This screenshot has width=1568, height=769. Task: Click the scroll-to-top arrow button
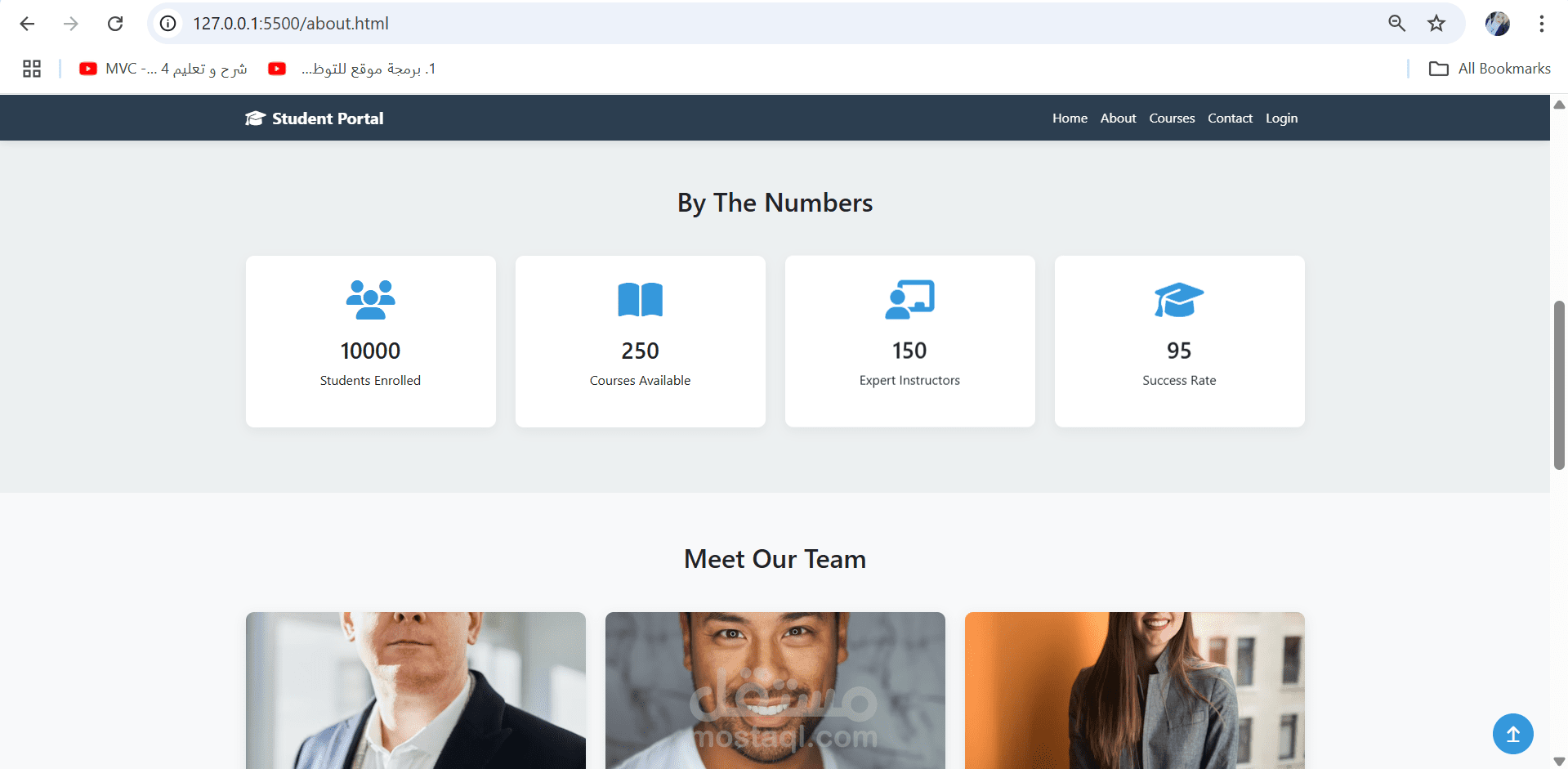pos(1512,734)
